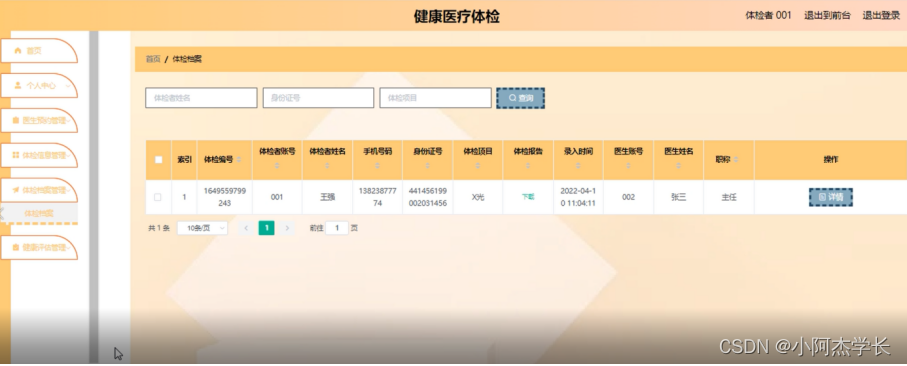
Task: Expand the 个人中心 menu chevron
Action: [x=69, y=86]
